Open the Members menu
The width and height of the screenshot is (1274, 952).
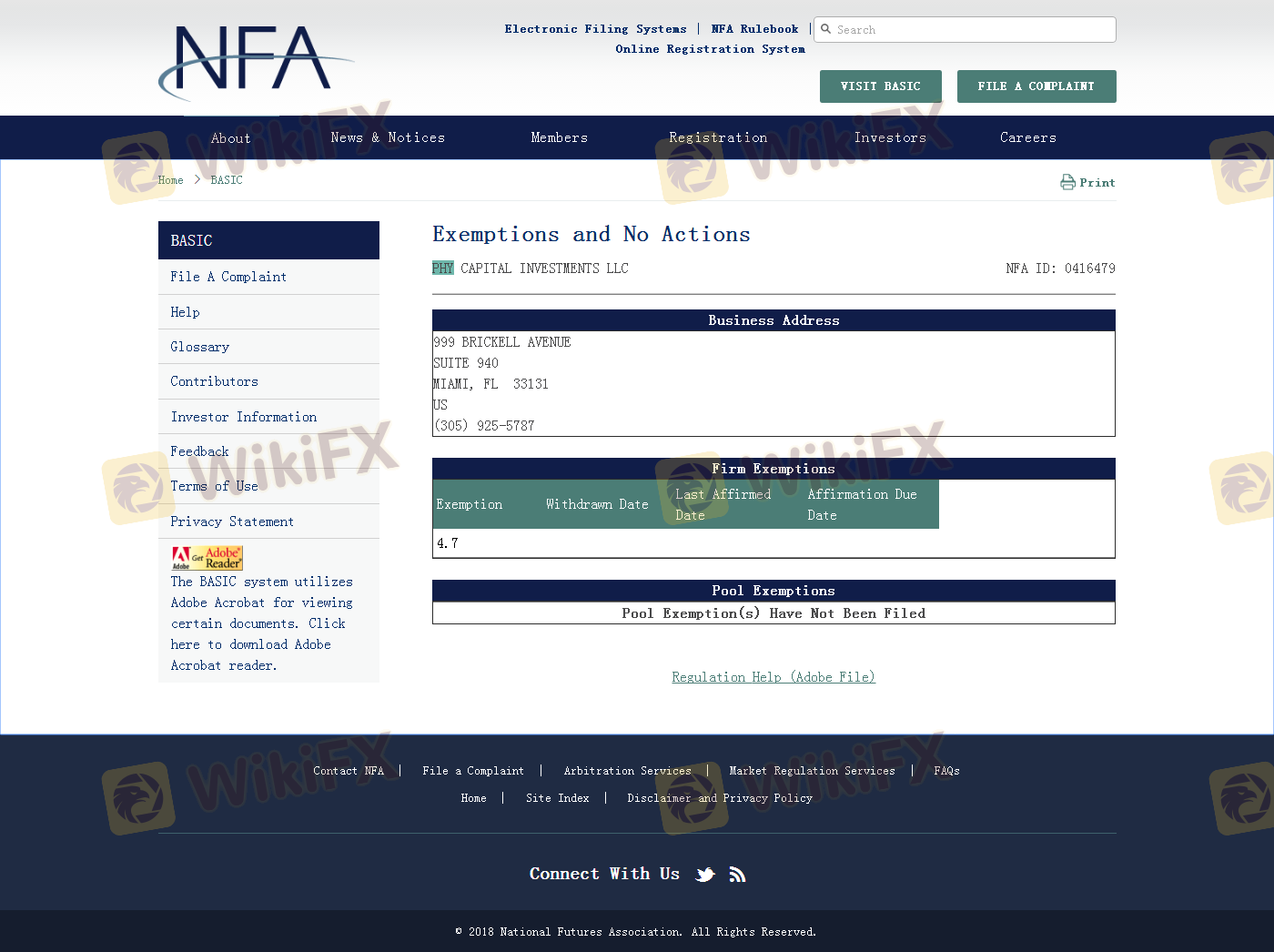coord(560,137)
